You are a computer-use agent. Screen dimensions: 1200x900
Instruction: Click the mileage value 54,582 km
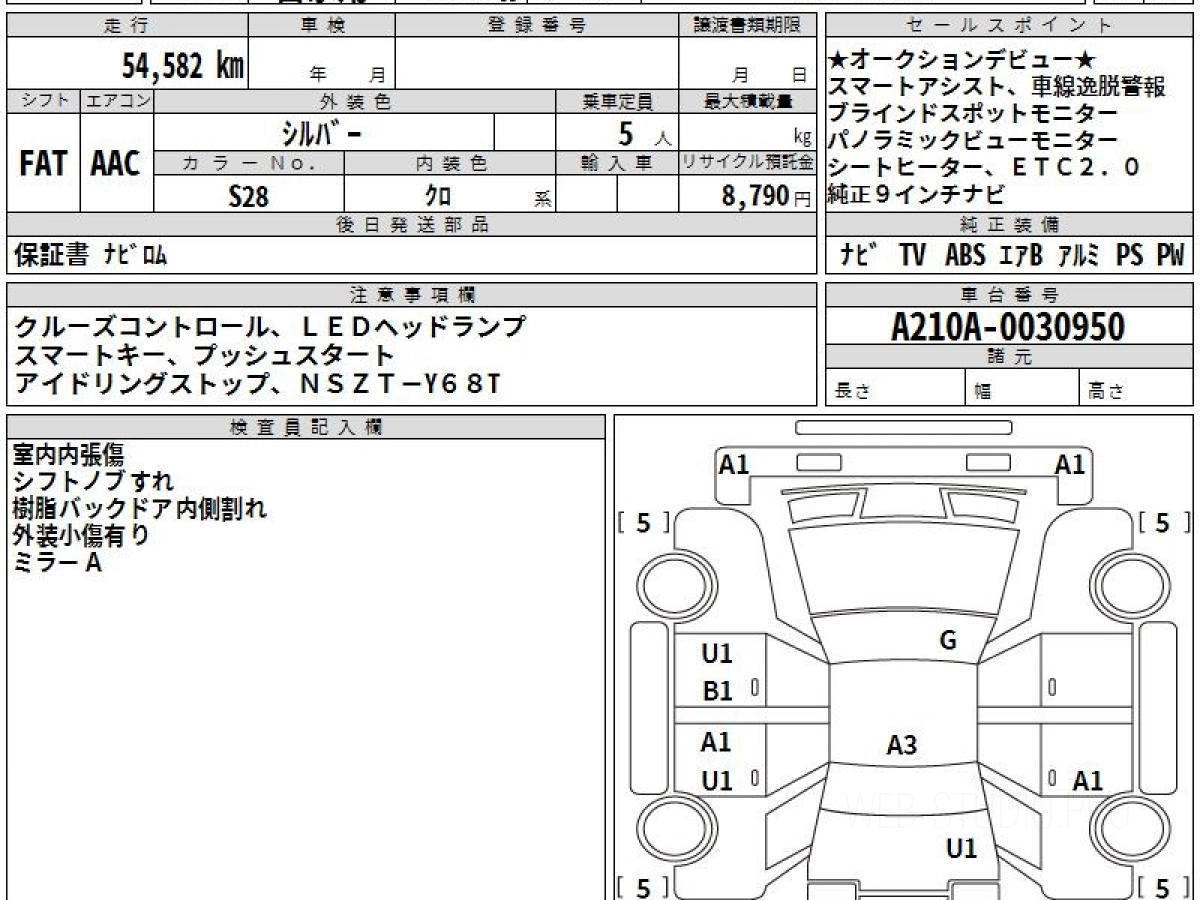click(x=183, y=66)
